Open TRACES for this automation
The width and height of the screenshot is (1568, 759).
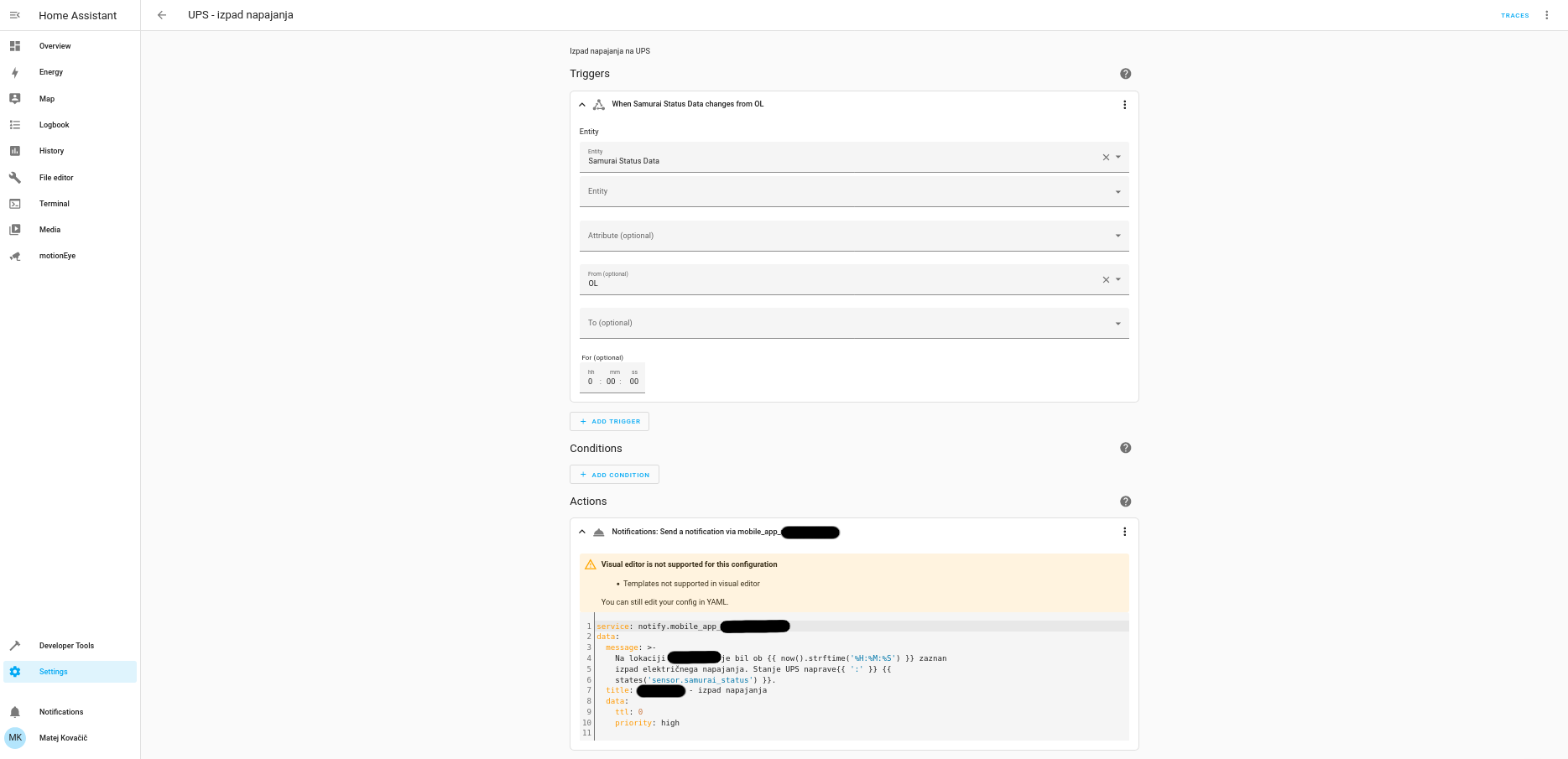1515,15
